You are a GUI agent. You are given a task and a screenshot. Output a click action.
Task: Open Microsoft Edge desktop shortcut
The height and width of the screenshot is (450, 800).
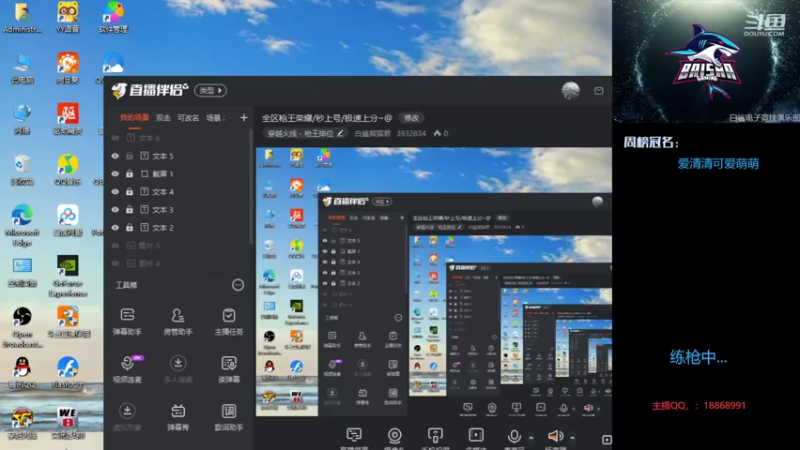click(22, 225)
